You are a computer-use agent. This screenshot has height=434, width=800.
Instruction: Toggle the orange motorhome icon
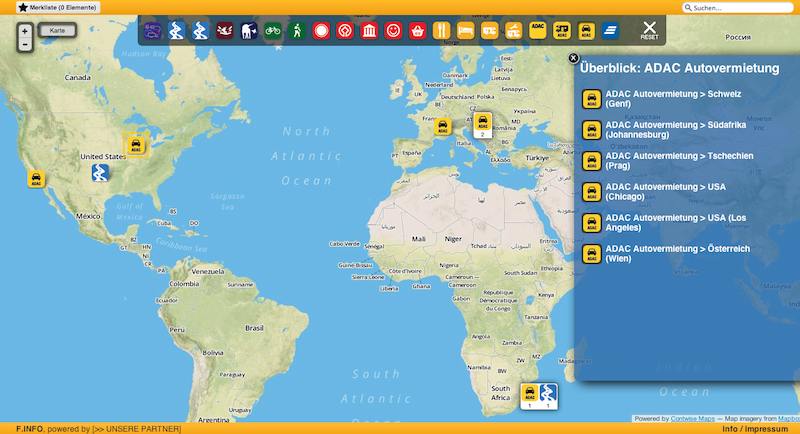[x=489, y=31]
